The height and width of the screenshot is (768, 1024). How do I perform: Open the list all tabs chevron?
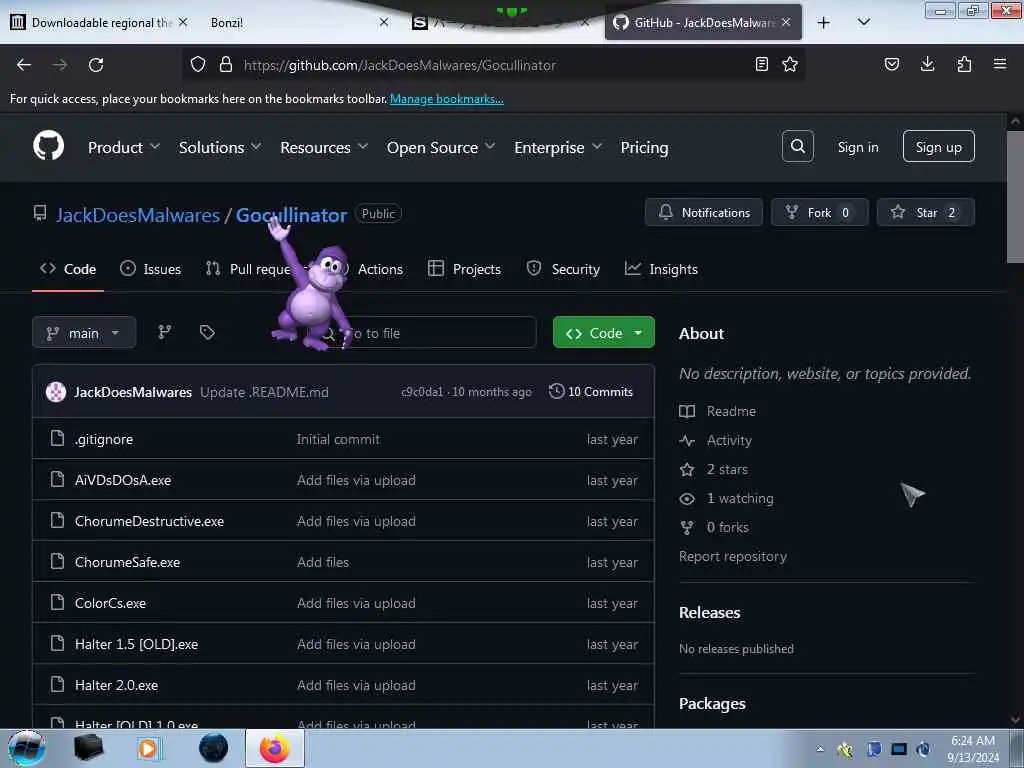click(863, 23)
